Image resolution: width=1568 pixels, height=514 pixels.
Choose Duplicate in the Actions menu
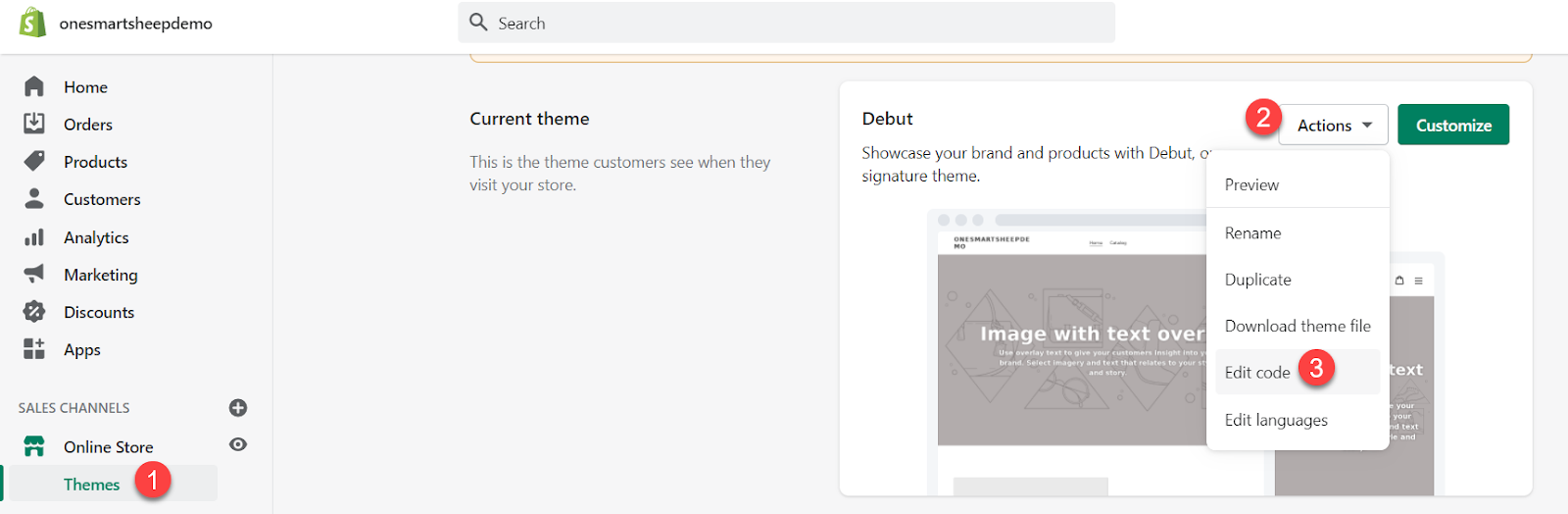[1257, 280]
